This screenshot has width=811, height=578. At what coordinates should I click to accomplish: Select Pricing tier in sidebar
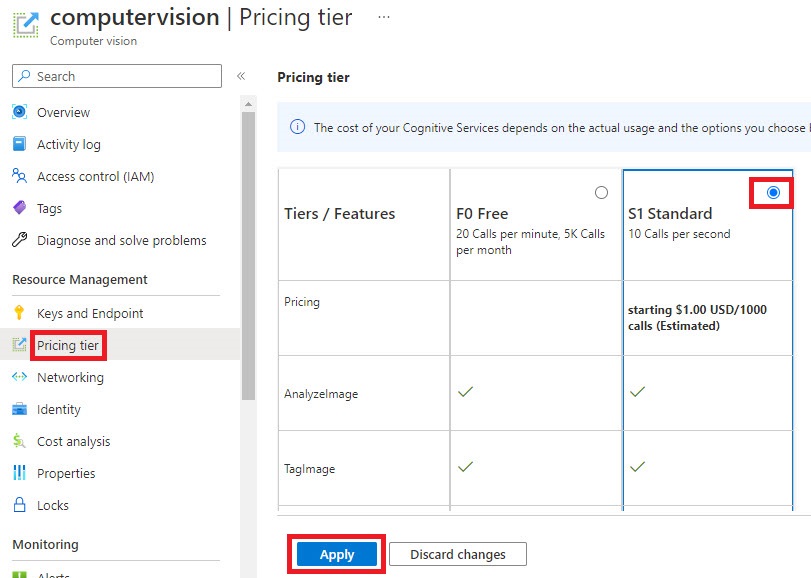point(68,345)
